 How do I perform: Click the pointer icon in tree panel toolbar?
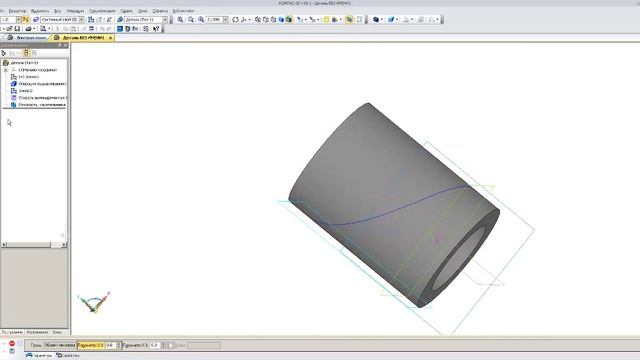(4, 53)
